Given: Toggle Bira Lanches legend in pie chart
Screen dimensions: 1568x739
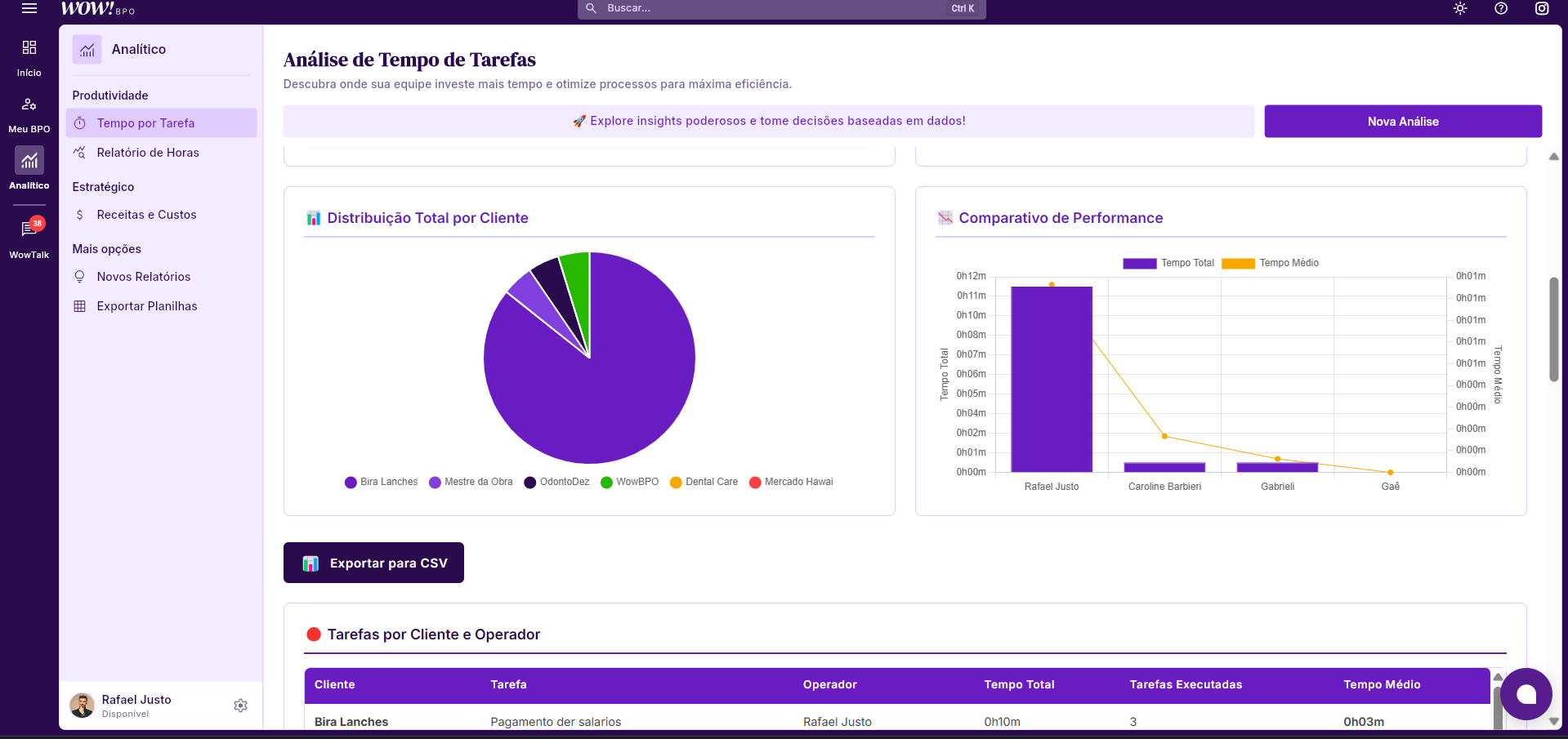Looking at the screenshot, I should (382, 482).
